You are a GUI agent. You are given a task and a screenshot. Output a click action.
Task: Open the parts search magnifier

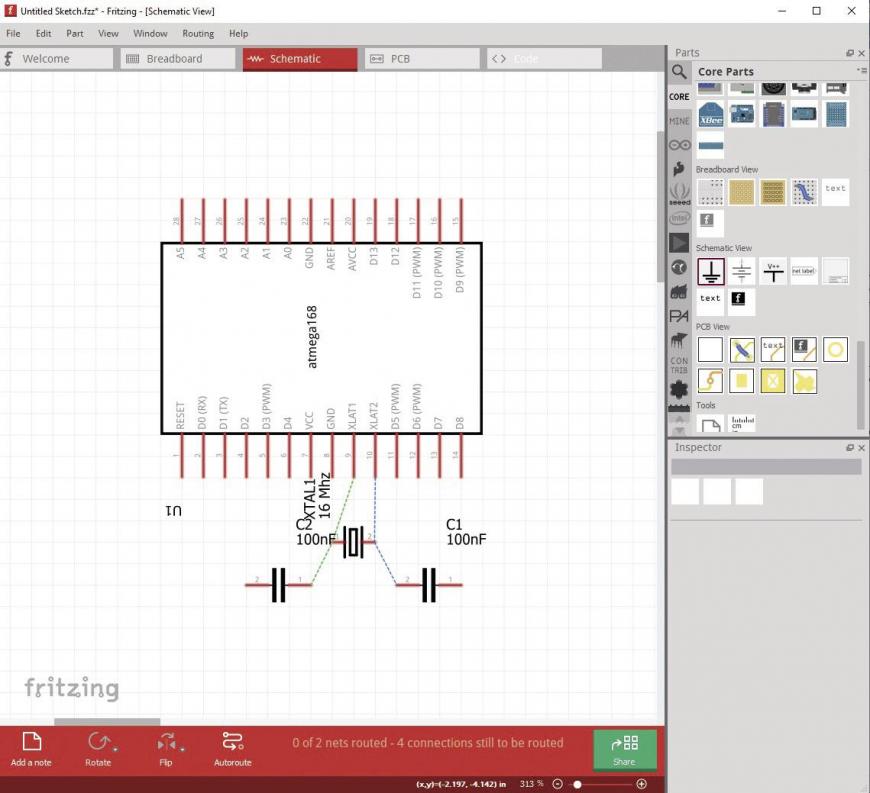point(679,72)
